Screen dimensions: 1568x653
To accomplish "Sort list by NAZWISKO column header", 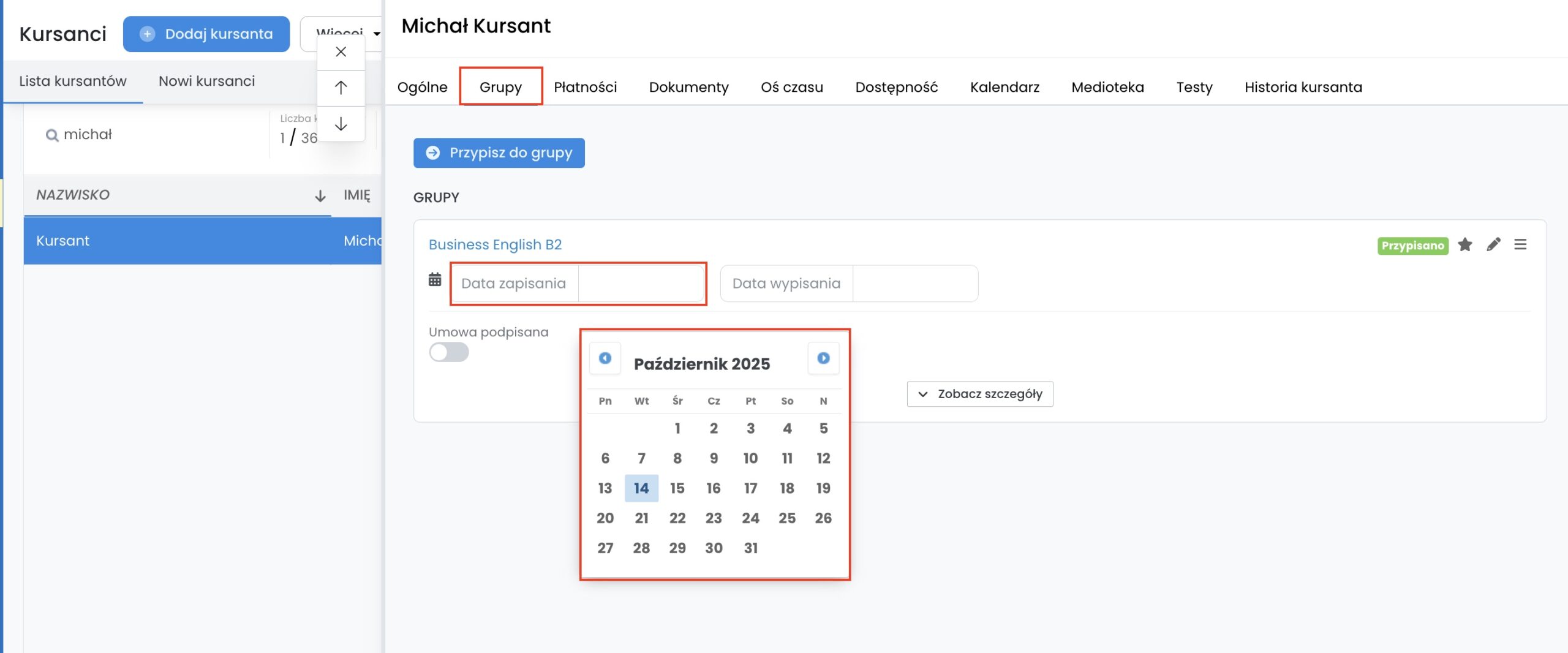I will click(73, 195).
